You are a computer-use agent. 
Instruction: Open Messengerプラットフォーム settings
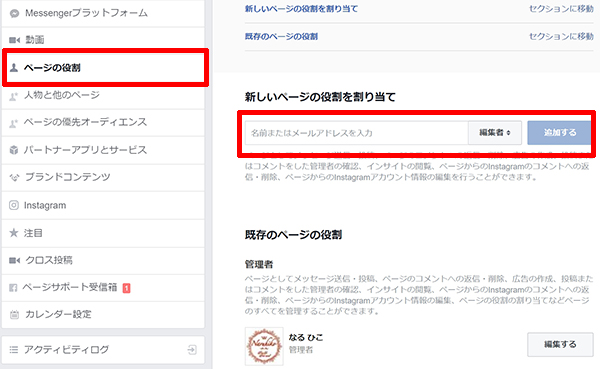point(103,13)
